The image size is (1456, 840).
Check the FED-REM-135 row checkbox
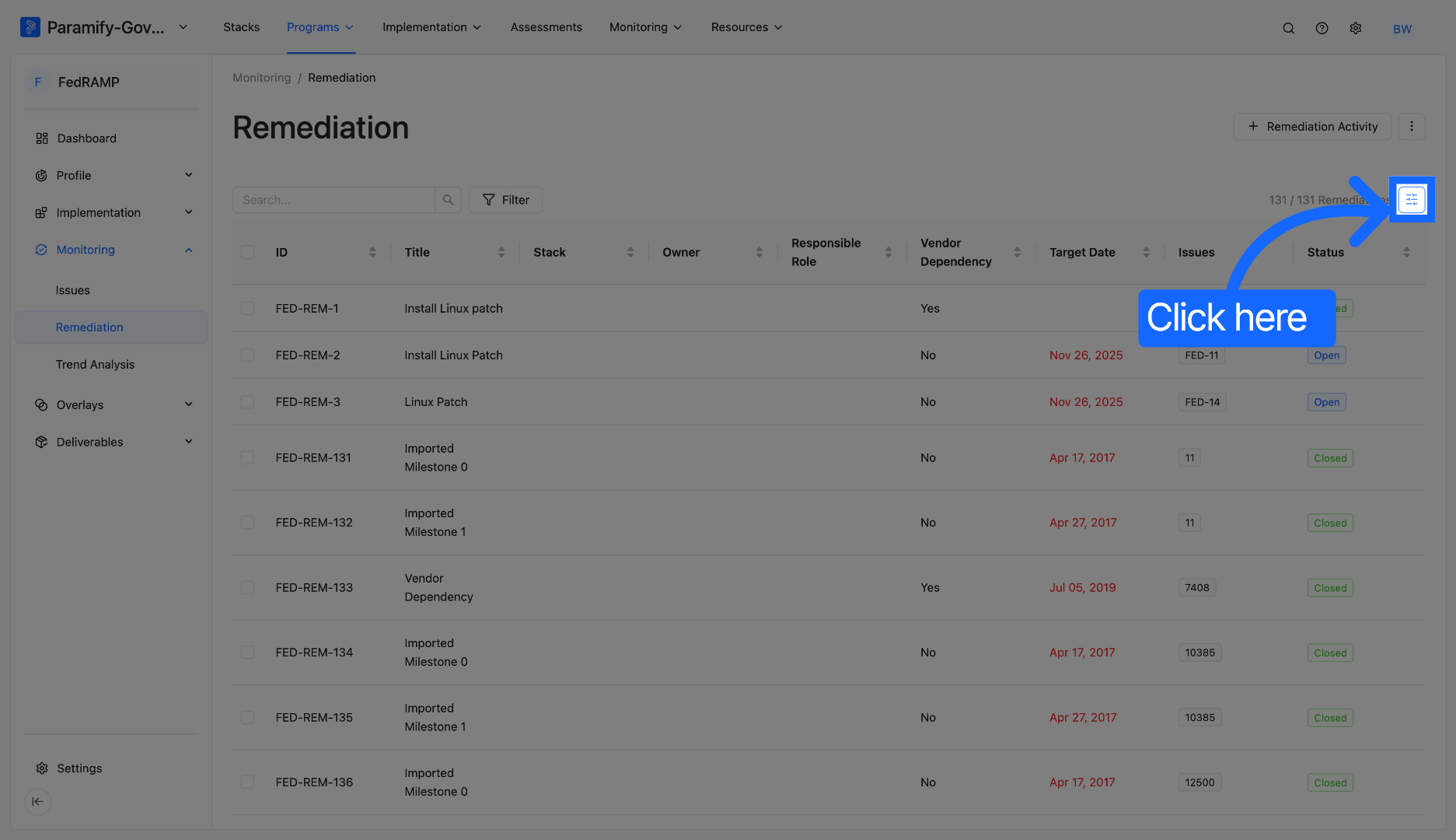tap(247, 717)
